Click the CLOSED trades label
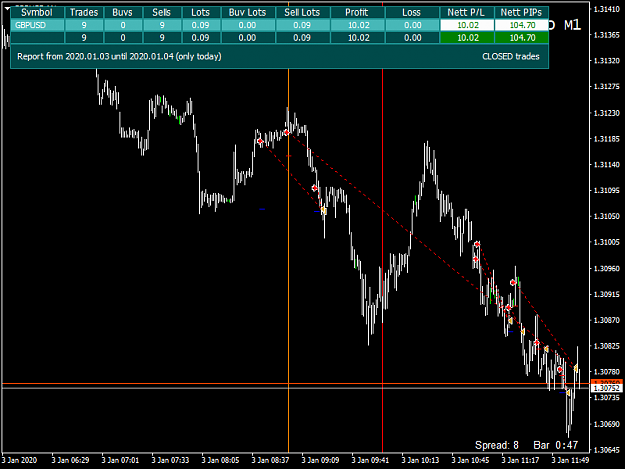 [x=511, y=57]
